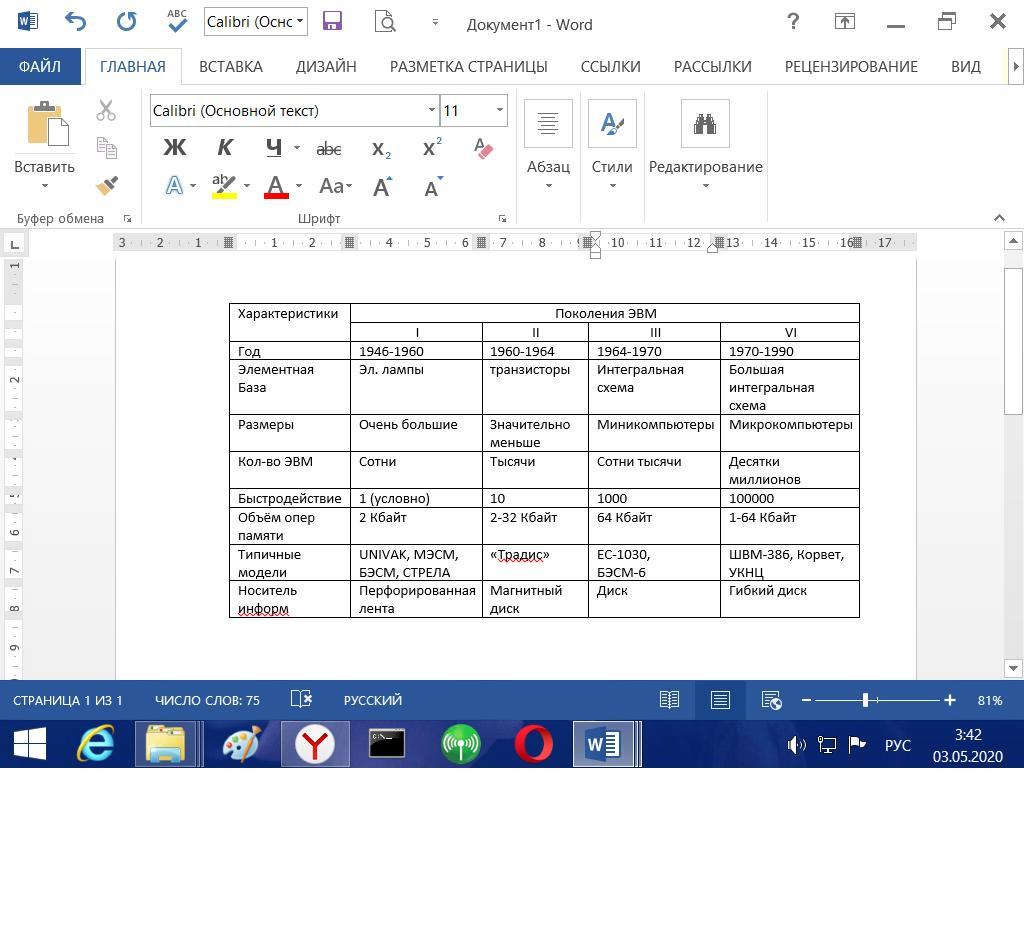Click the zoom slider handle
The height and width of the screenshot is (928, 1024).
[x=865, y=700]
